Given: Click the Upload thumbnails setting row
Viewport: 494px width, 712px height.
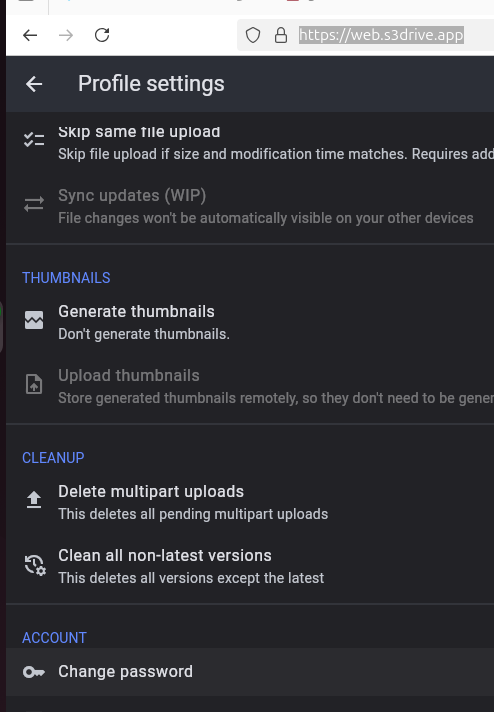Looking at the screenshot, I should (x=250, y=386).
